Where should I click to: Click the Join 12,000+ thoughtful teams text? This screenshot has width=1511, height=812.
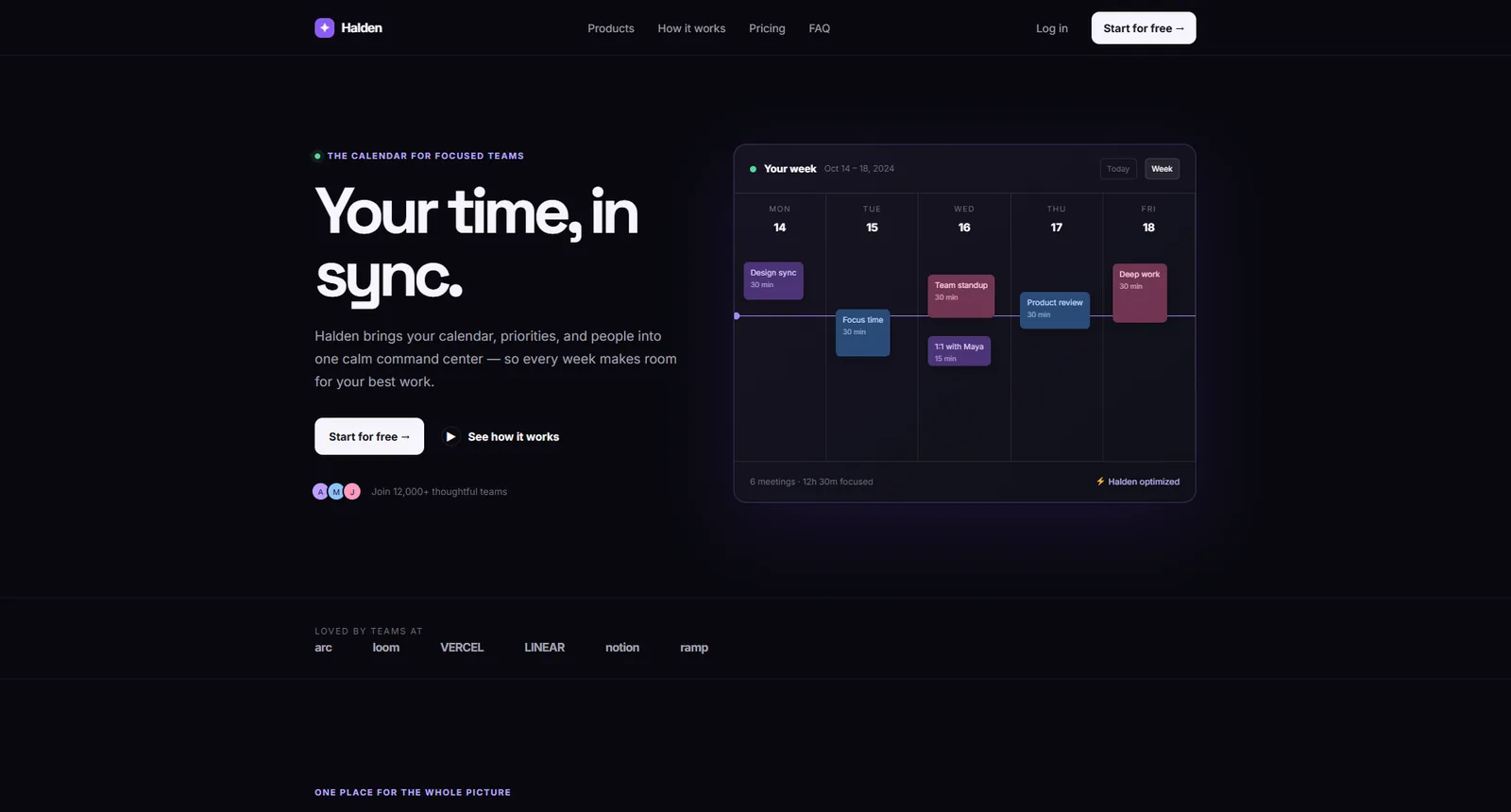(x=439, y=492)
